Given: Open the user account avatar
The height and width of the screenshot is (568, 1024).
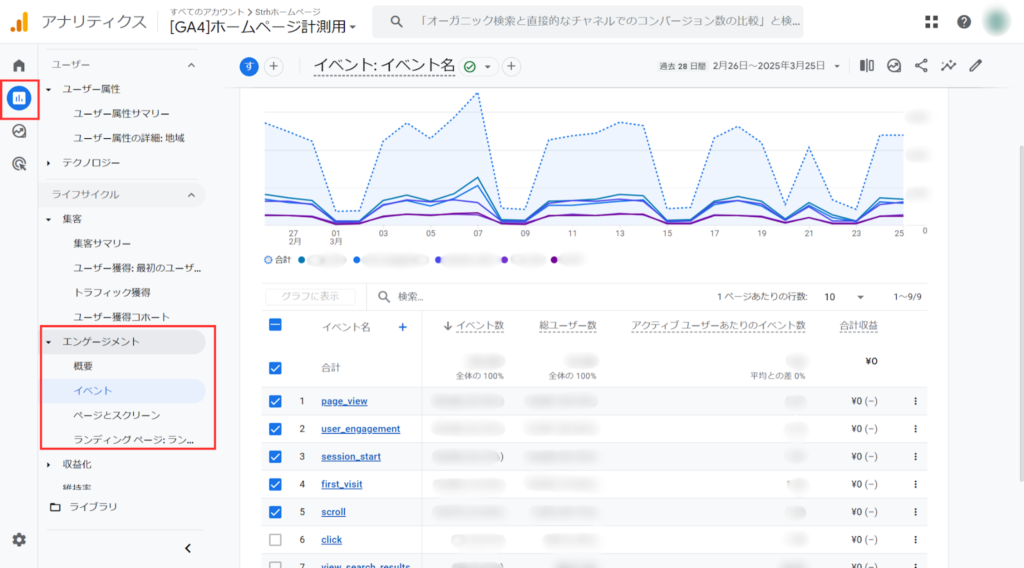Looking at the screenshot, I should [997, 22].
